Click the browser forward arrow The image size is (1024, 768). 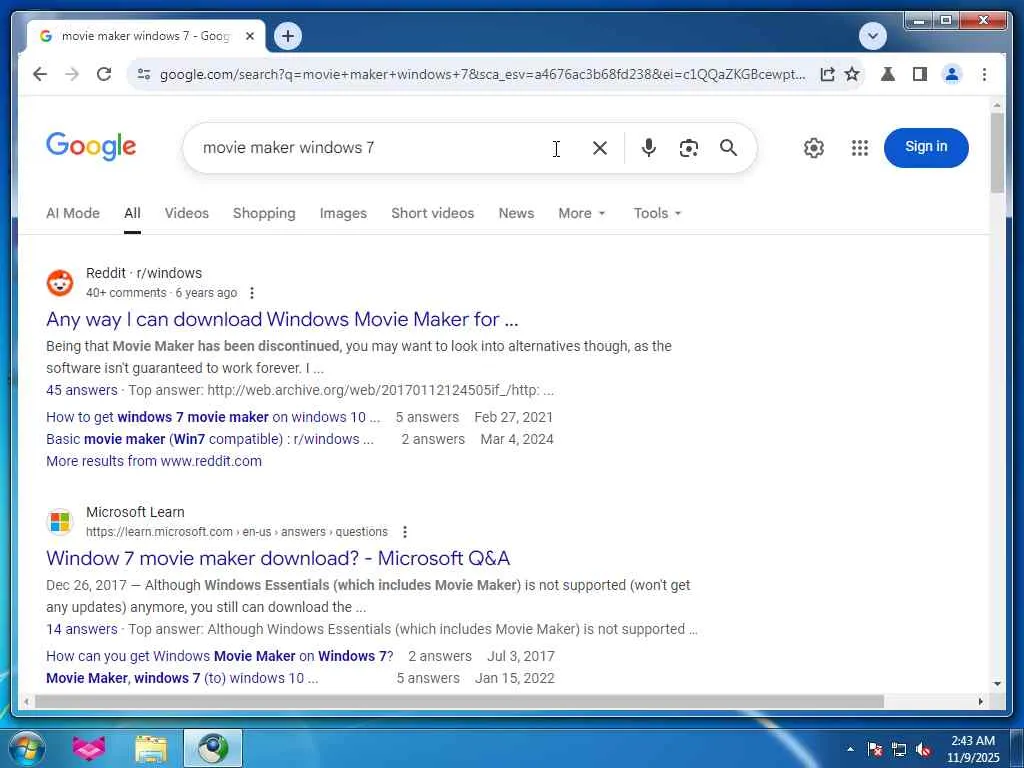pos(72,74)
